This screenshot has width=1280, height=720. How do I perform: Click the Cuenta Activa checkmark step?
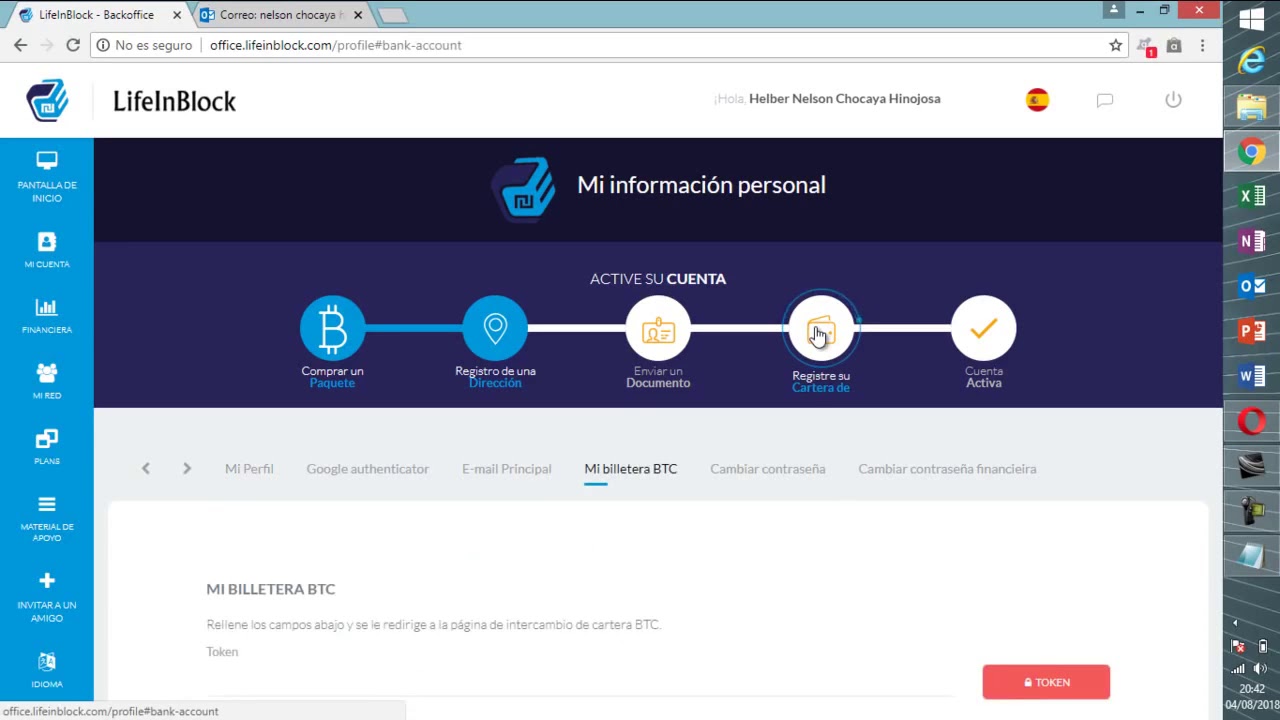point(984,328)
